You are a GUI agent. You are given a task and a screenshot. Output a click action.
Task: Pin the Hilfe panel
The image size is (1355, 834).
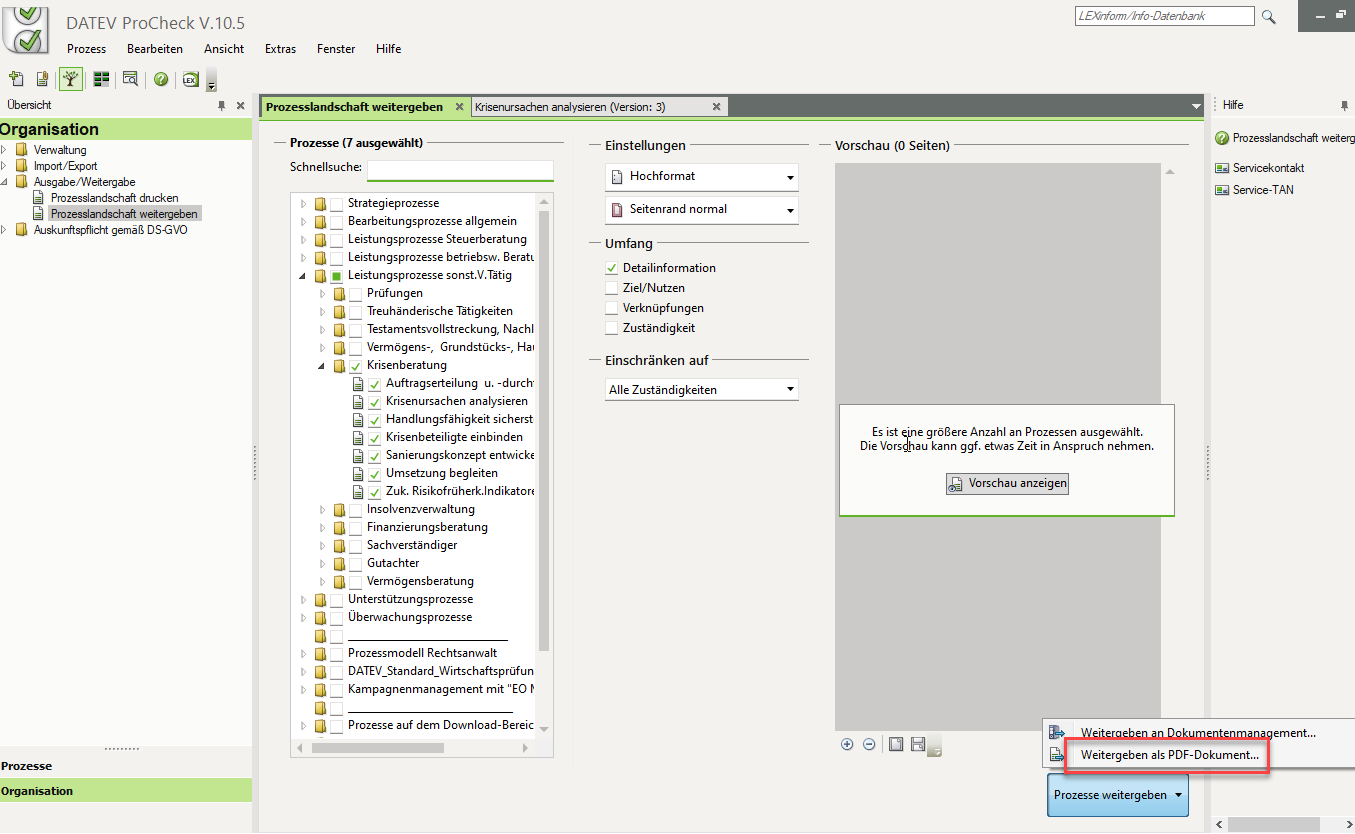pyautogui.click(x=1345, y=105)
